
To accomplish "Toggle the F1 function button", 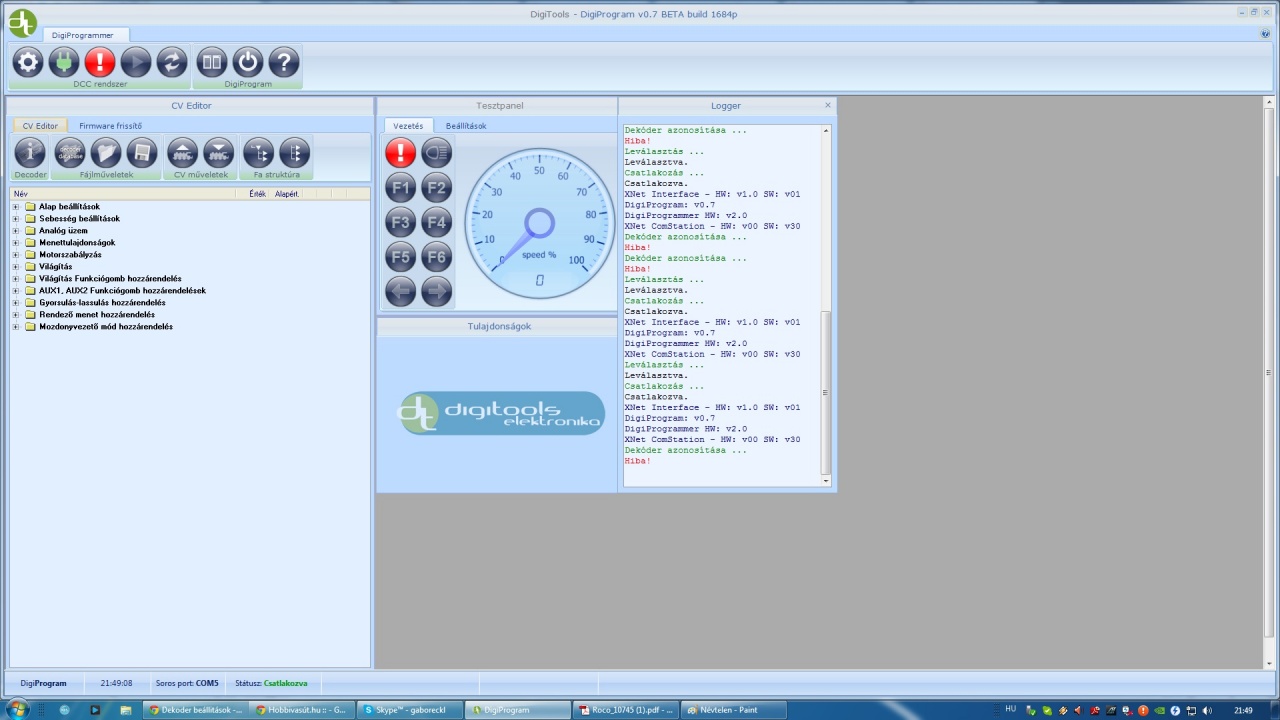I will click(x=401, y=188).
